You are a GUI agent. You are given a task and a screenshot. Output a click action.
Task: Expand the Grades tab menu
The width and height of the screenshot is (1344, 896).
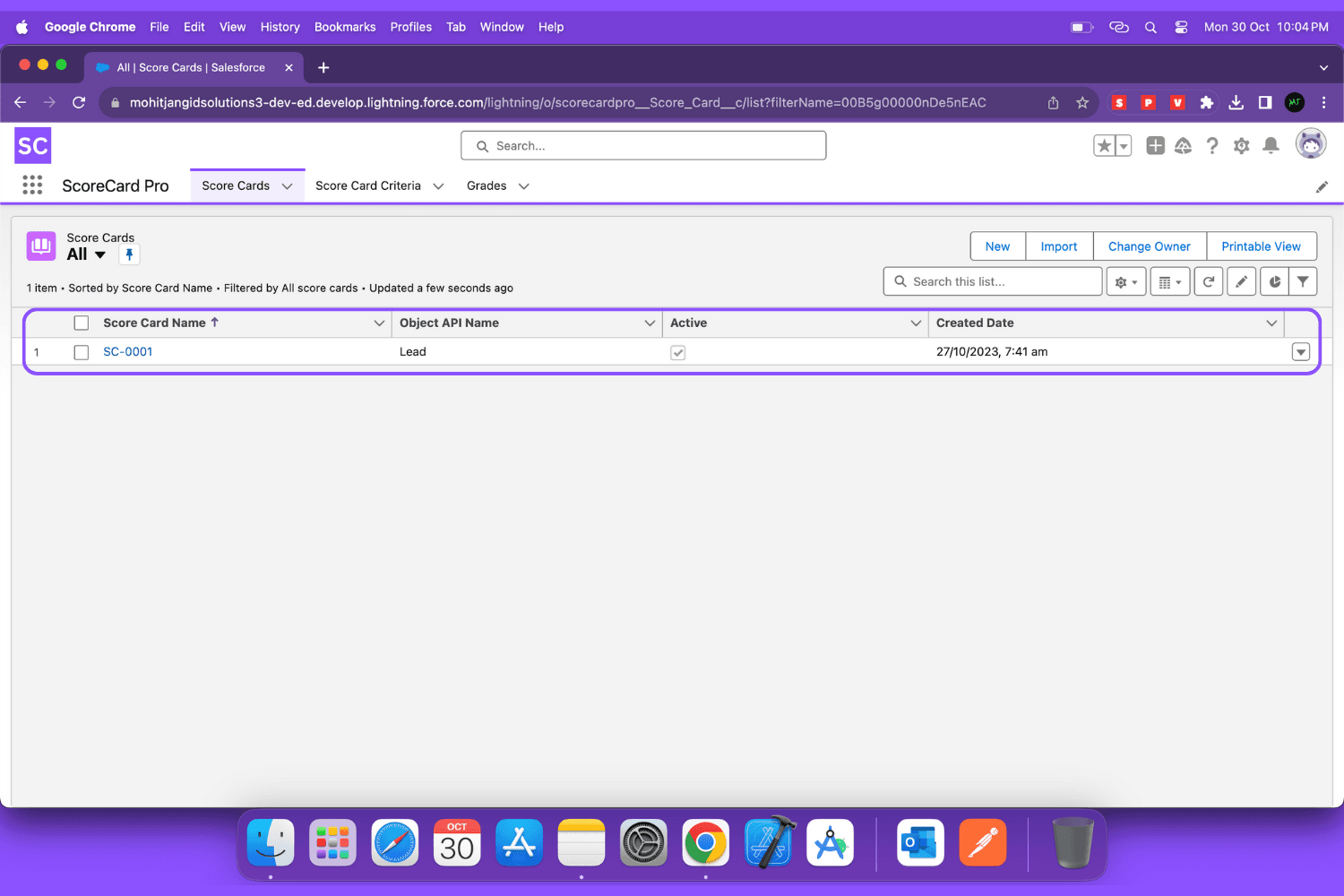coord(524,186)
